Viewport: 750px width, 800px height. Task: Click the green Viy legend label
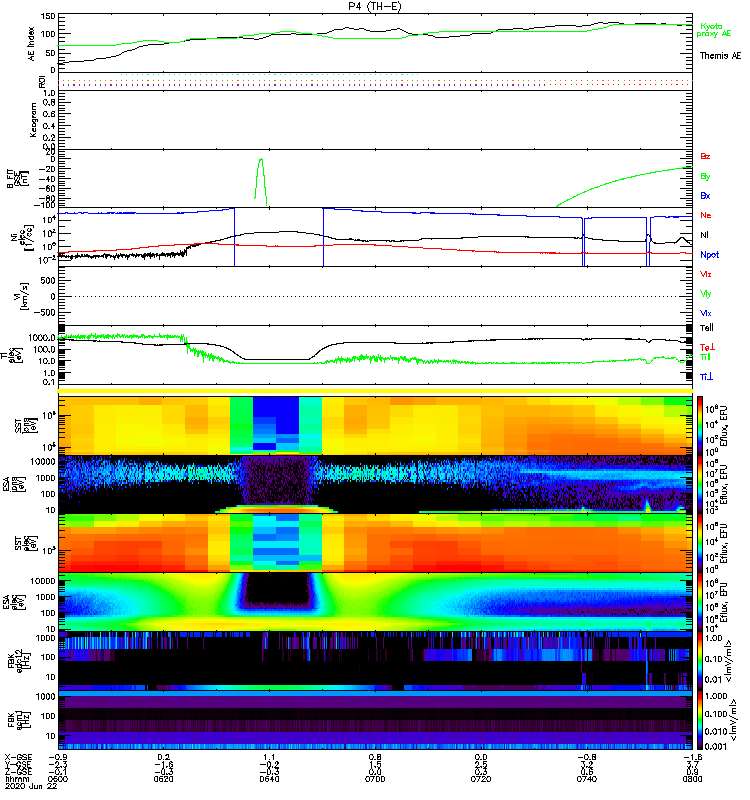706,294
